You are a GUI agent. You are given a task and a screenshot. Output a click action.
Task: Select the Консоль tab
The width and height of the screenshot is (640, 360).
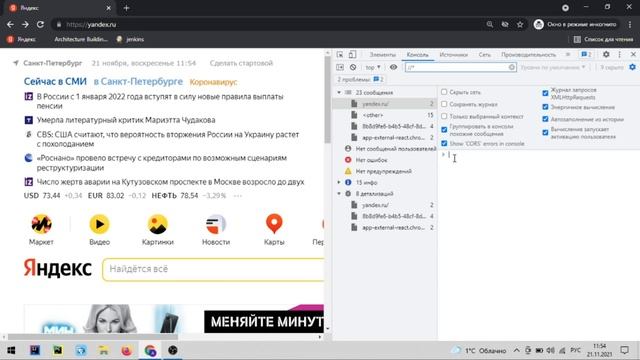pos(418,55)
